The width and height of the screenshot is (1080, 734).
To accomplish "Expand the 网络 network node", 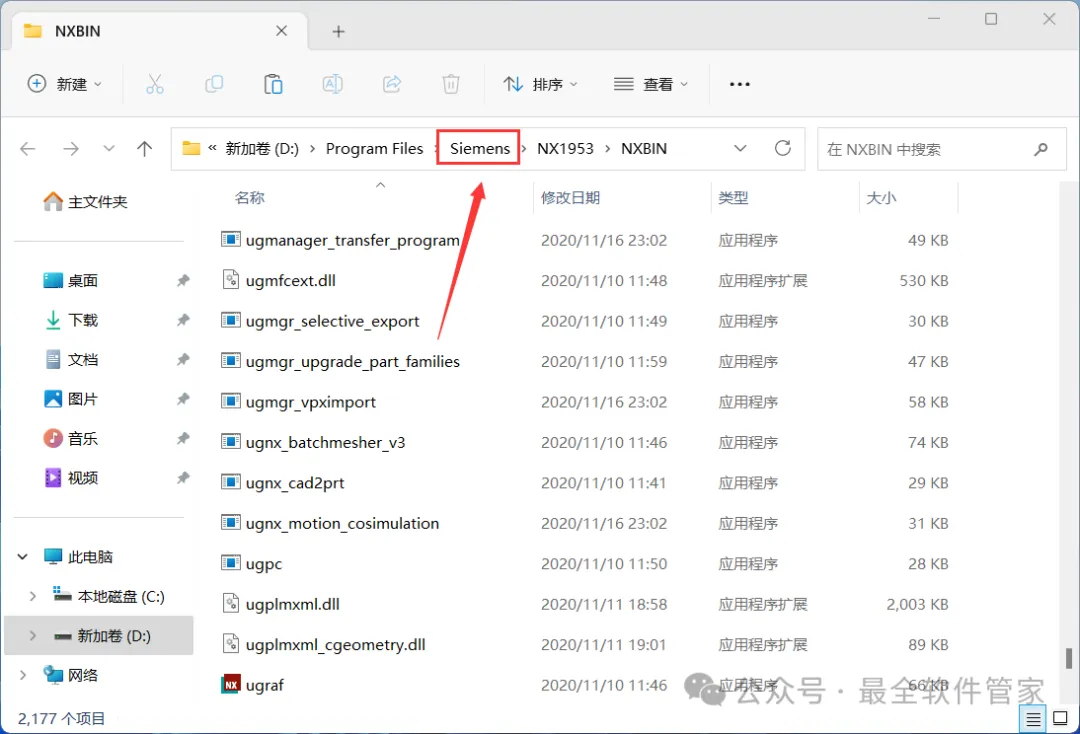I will tap(23, 675).
